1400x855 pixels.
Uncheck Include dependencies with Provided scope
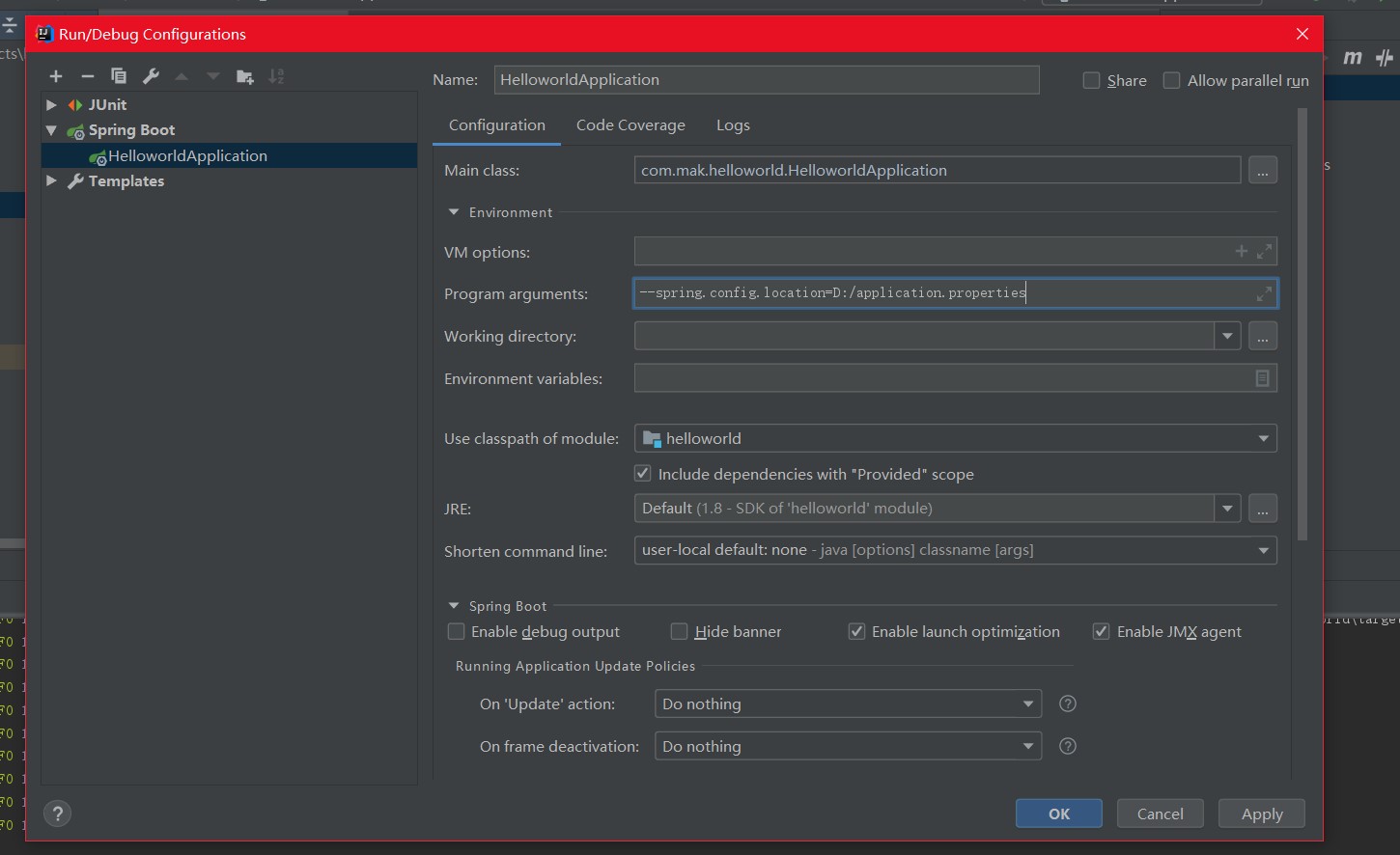pos(643,474)
